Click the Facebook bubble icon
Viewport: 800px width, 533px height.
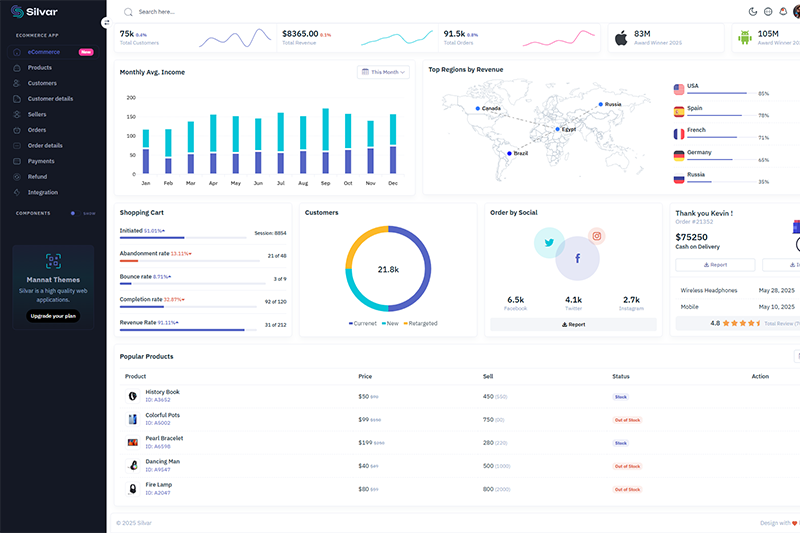pyautogui.click(x=577, y=258)
